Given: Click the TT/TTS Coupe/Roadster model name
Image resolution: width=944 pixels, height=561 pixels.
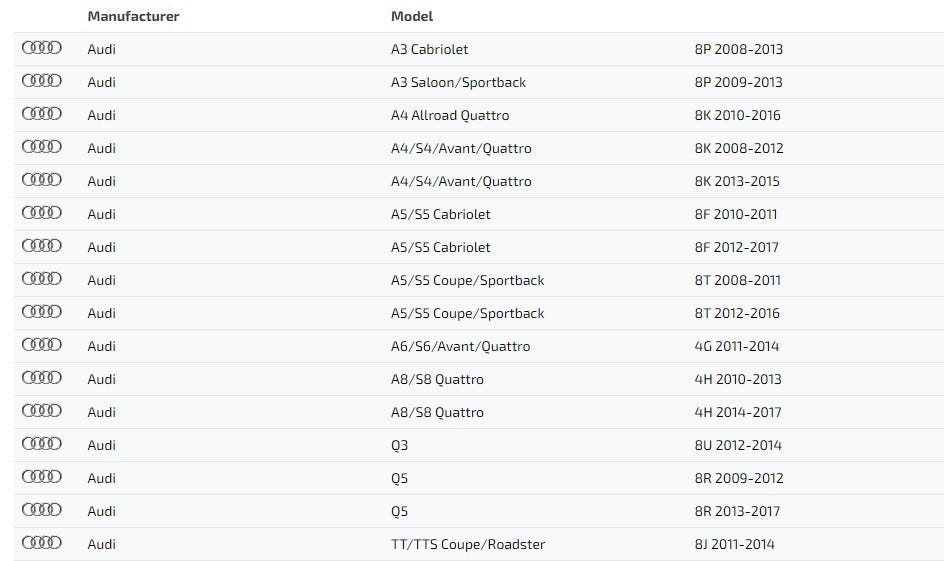Looking at the screenshot, I should [x=468, y=544].
